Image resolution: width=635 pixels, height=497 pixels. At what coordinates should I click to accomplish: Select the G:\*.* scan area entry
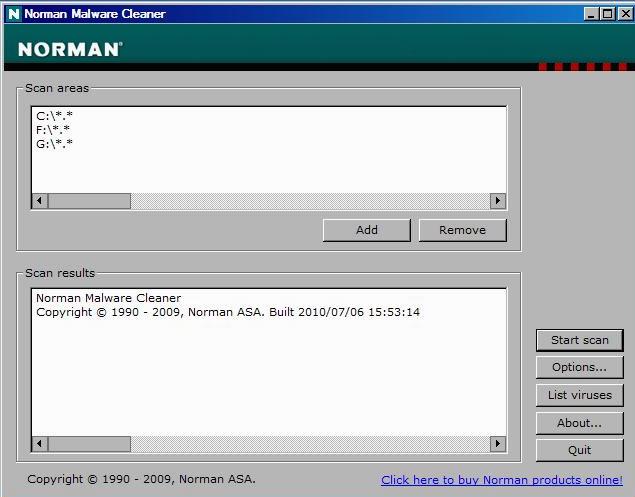(x=54, y=144)
